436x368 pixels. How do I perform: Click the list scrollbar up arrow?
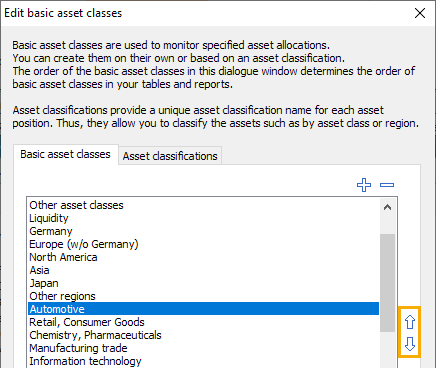(387, 207)
